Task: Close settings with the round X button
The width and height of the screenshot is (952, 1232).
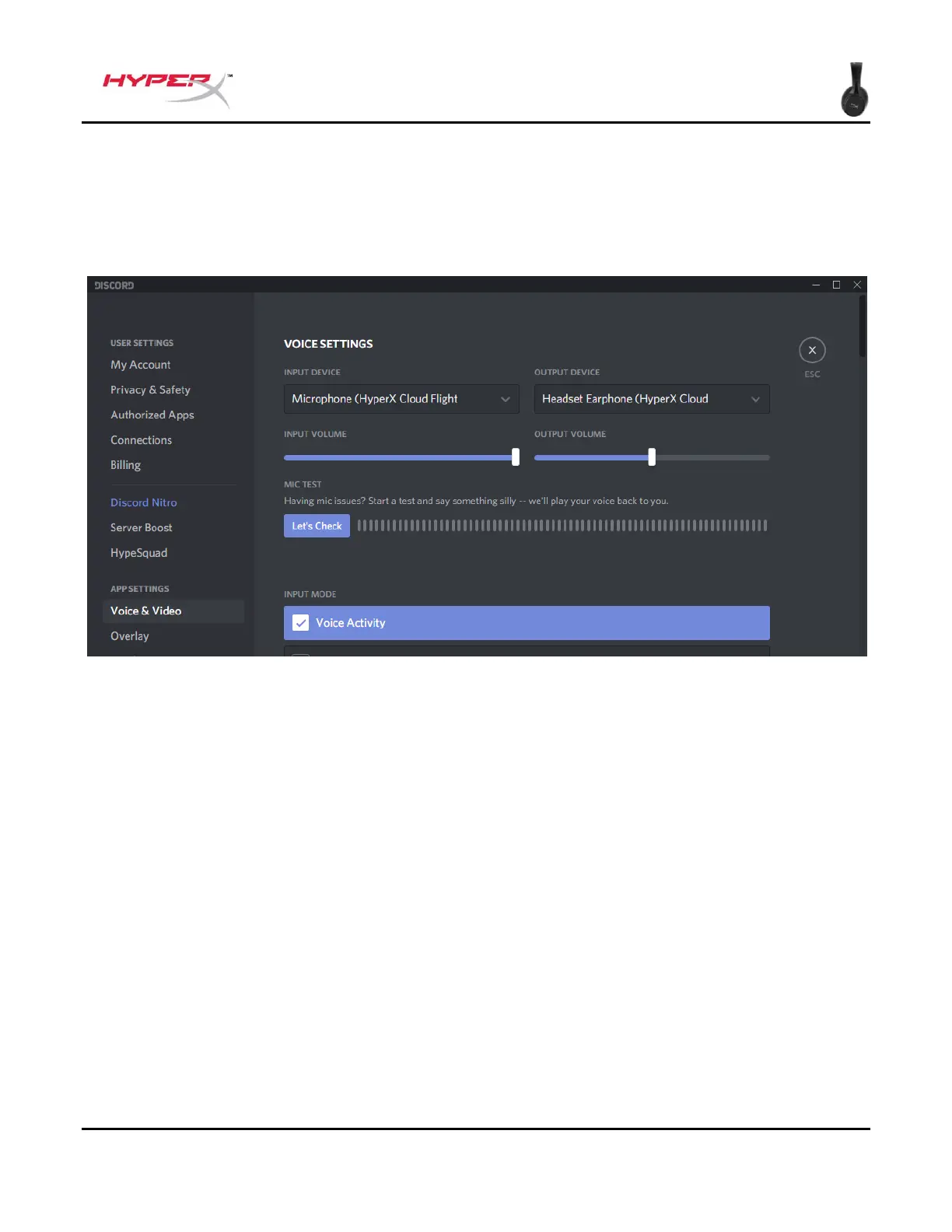Action: click(812, 350)
